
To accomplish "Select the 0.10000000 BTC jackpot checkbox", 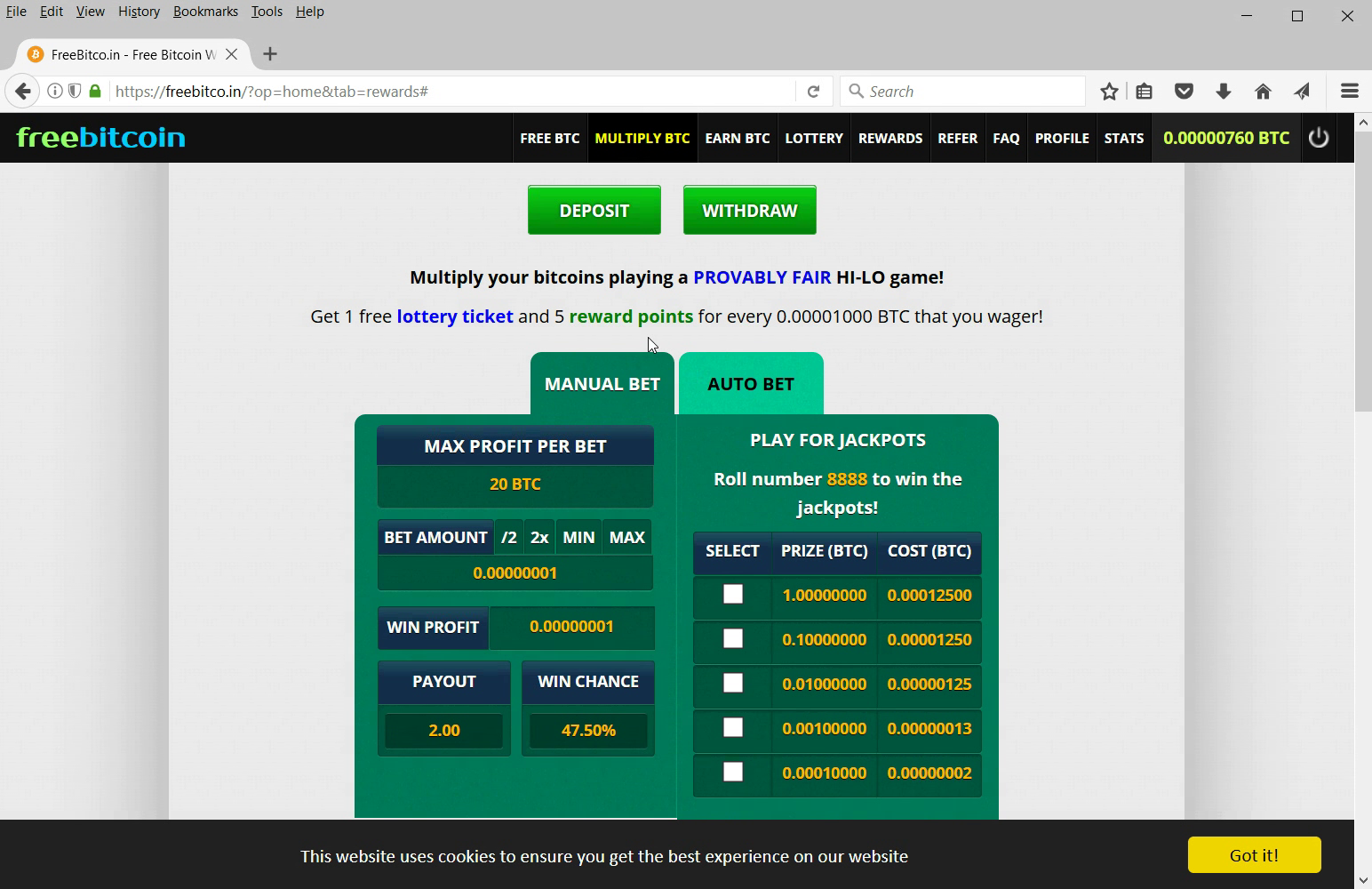I will pos(733,639).
